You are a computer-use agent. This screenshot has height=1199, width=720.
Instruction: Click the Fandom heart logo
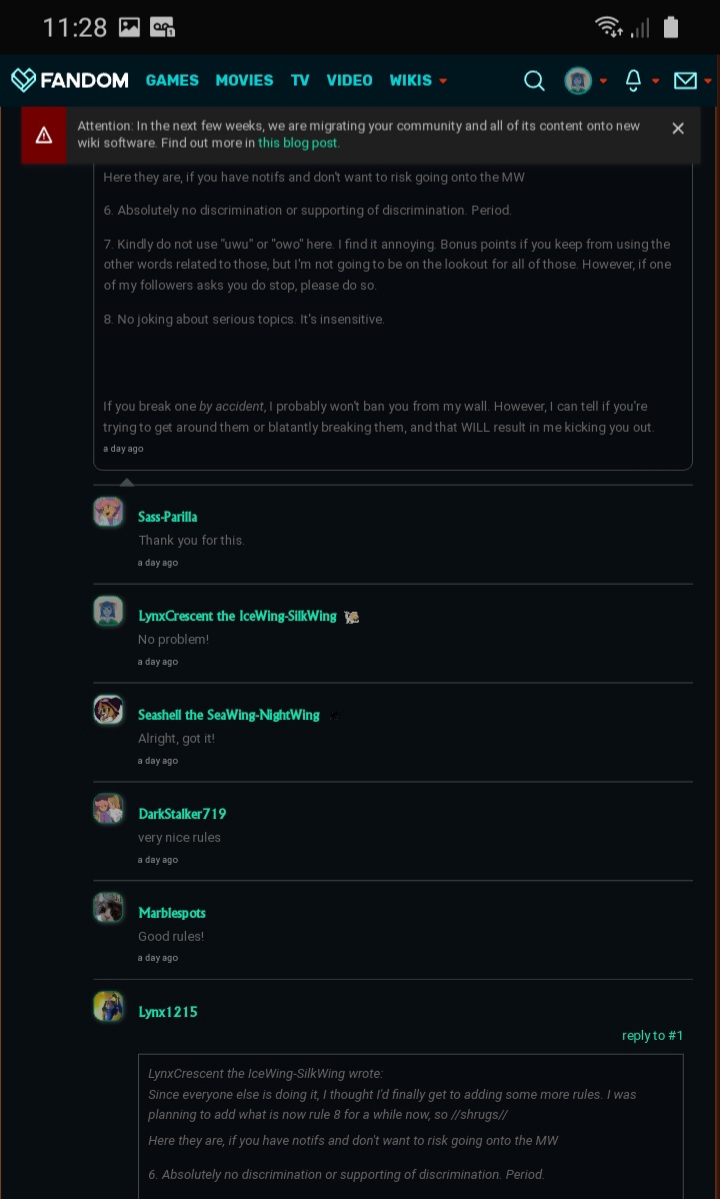pos(23,80)
